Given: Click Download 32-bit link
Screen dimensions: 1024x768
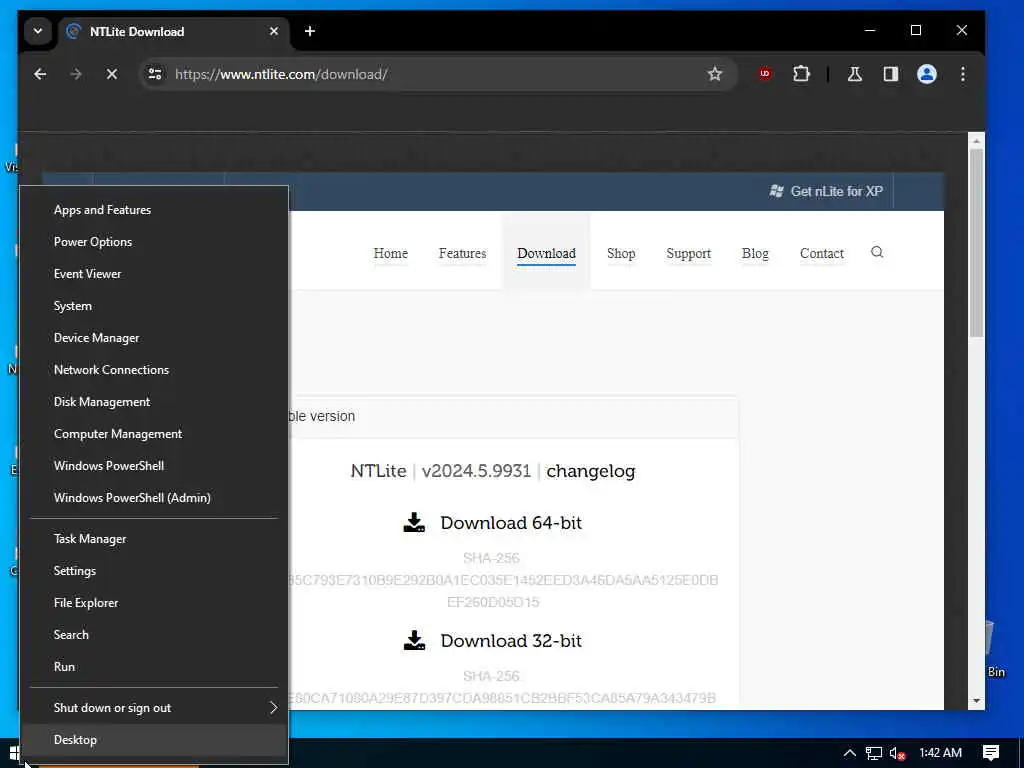Looking at the screenshot, I should click(511, 641).
